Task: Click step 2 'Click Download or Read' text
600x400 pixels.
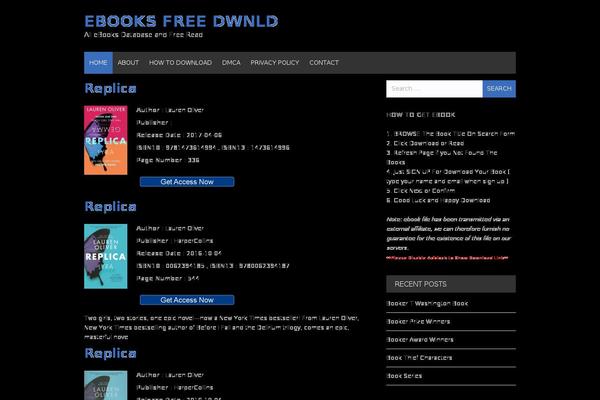Action: click(425, 143)
